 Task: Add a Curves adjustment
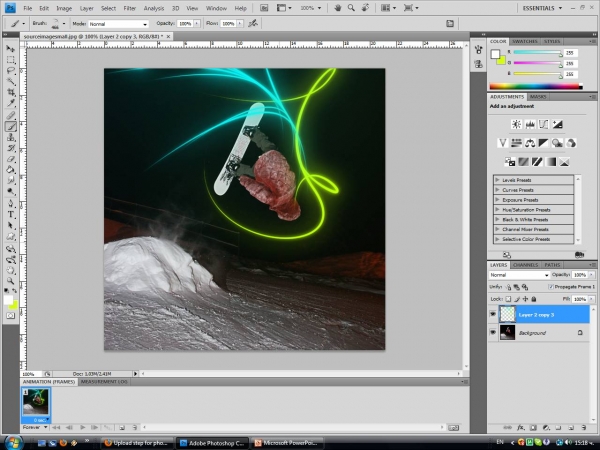pos(543,124)
